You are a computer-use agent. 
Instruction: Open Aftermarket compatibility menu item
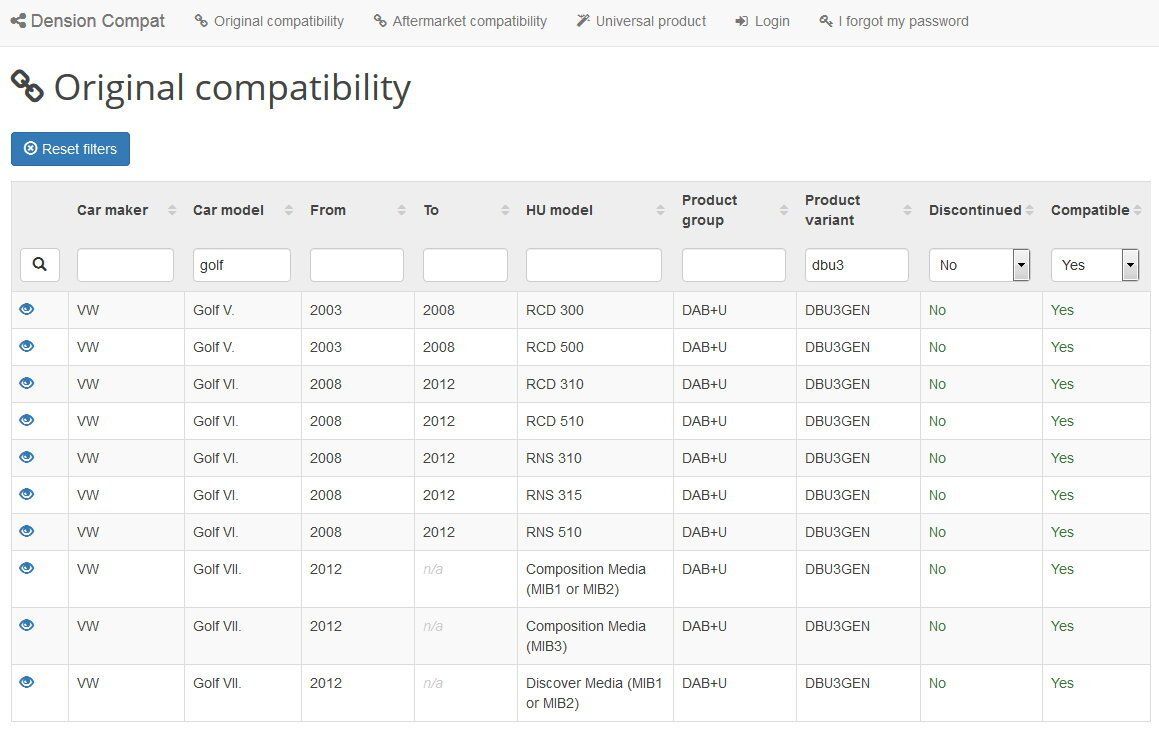pos(460,21)
